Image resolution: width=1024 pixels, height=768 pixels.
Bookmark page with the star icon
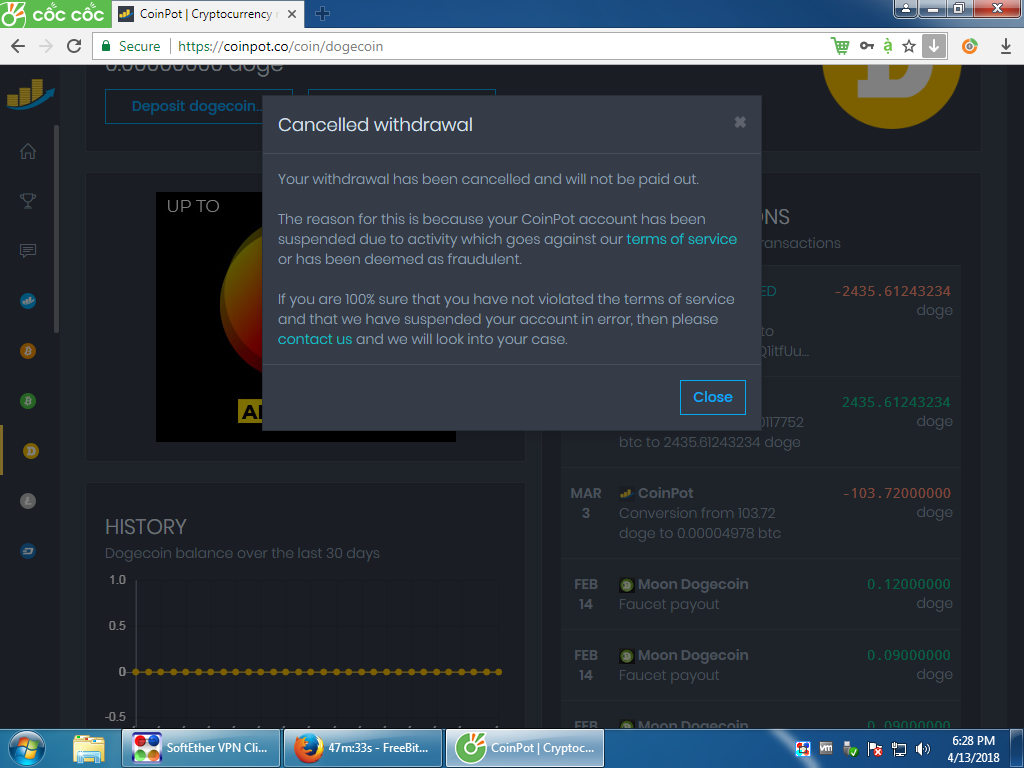pos(908,46)
